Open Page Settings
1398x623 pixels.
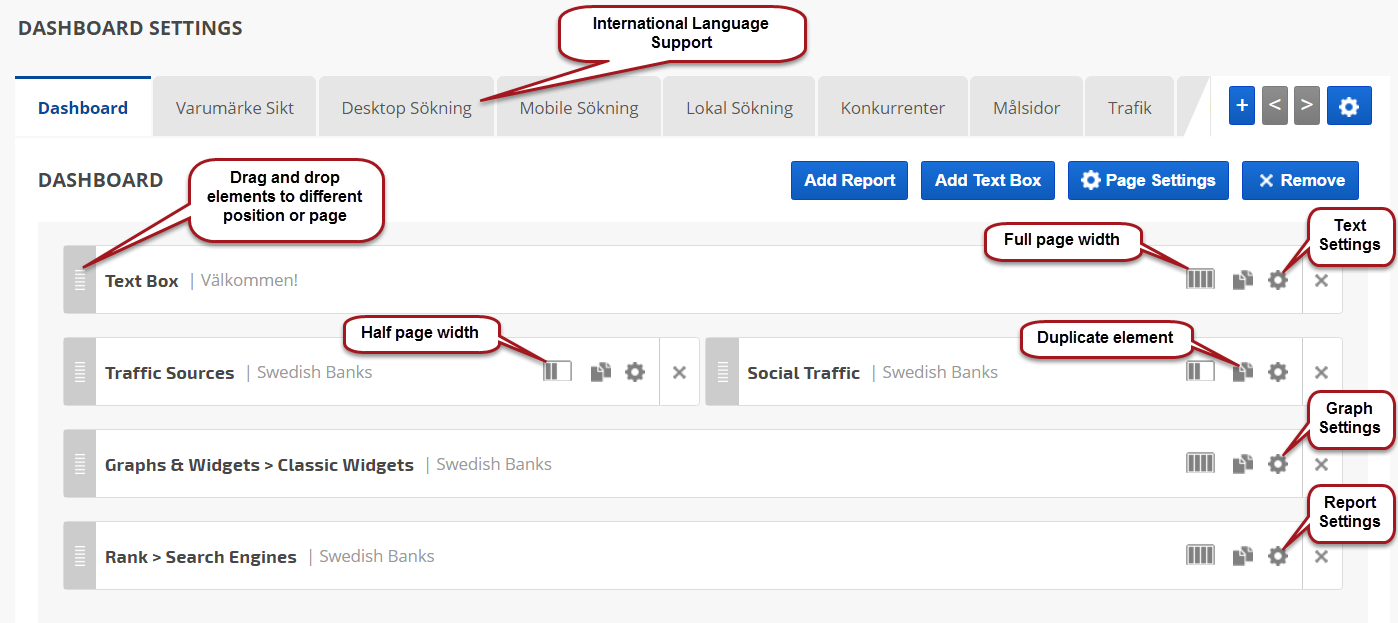click(1148, 181)
